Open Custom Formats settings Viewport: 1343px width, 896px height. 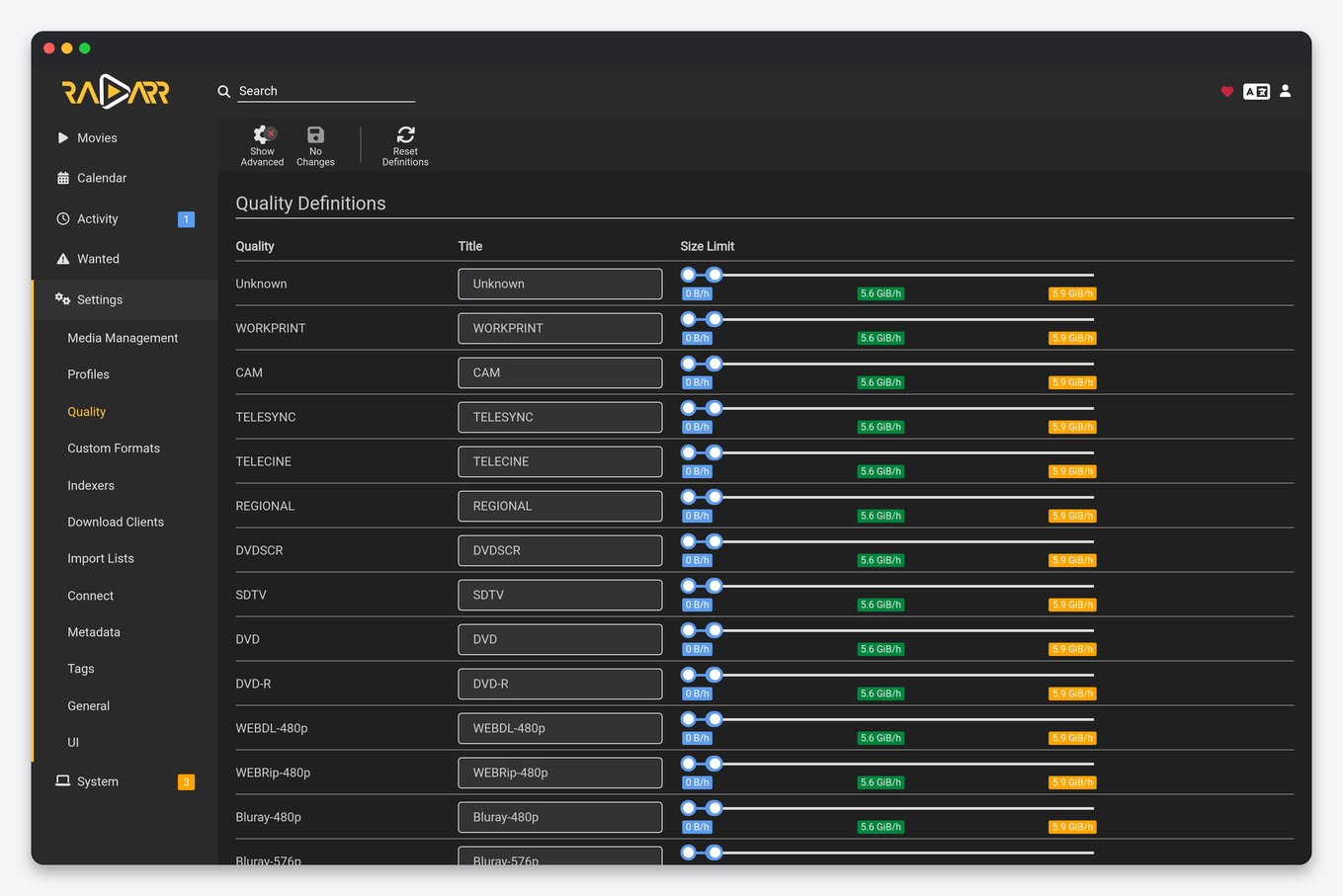pyautogui.click(x=114, y=448)
